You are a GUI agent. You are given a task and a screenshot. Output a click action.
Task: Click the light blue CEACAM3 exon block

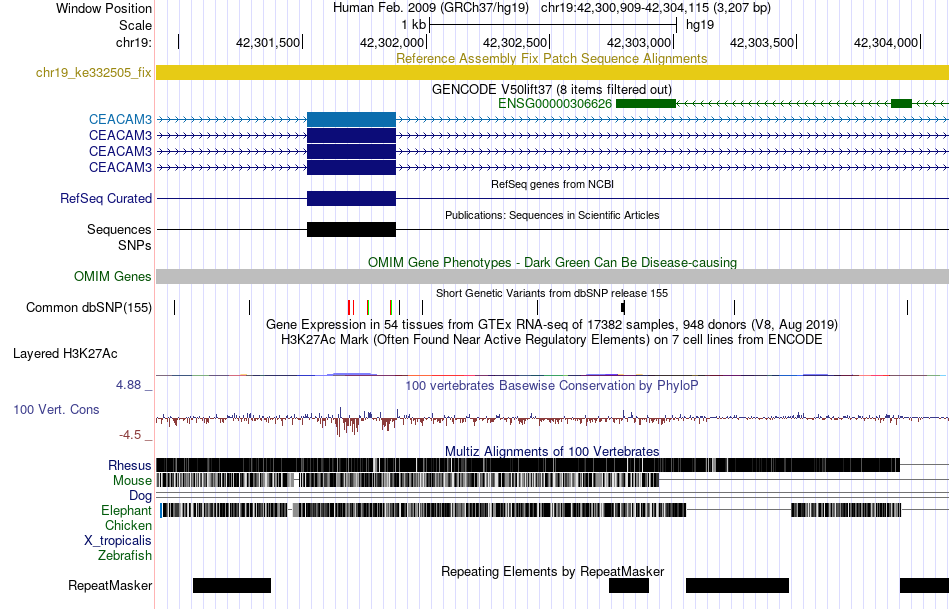(x=351, y=119)
